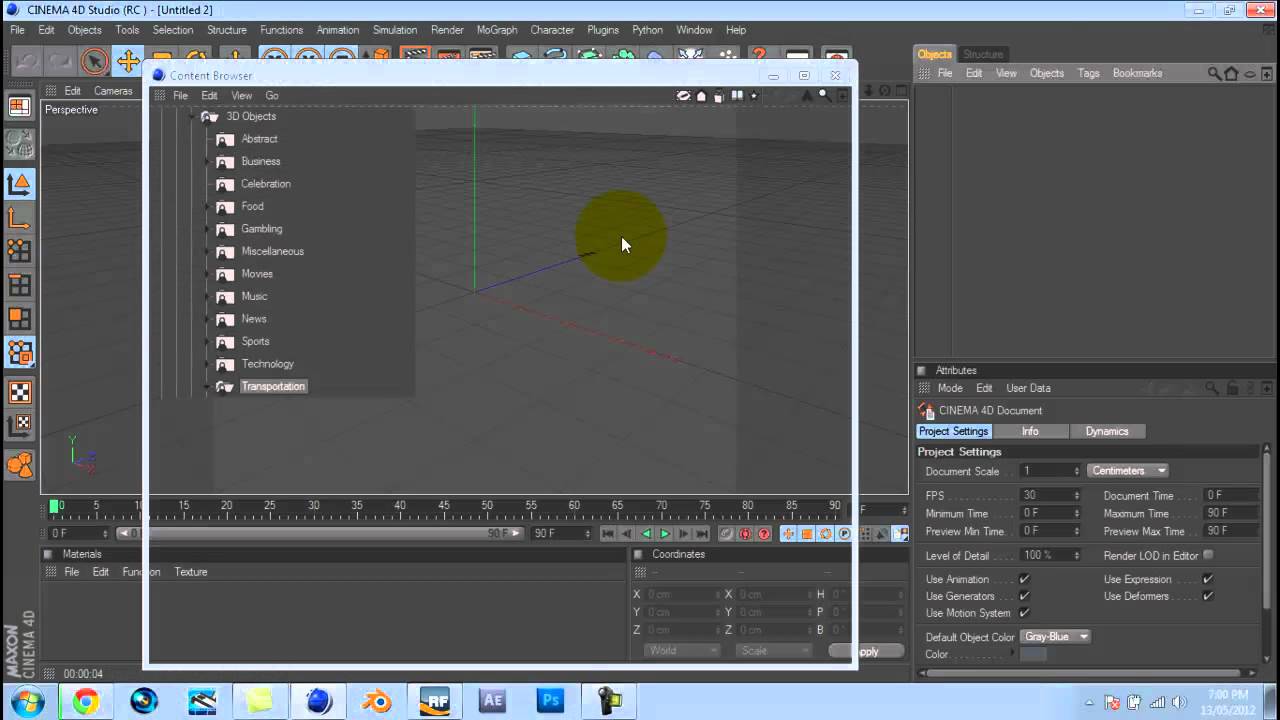Switch to the Structure tab
Viewport: 1280px width, 720px height.
983,54
